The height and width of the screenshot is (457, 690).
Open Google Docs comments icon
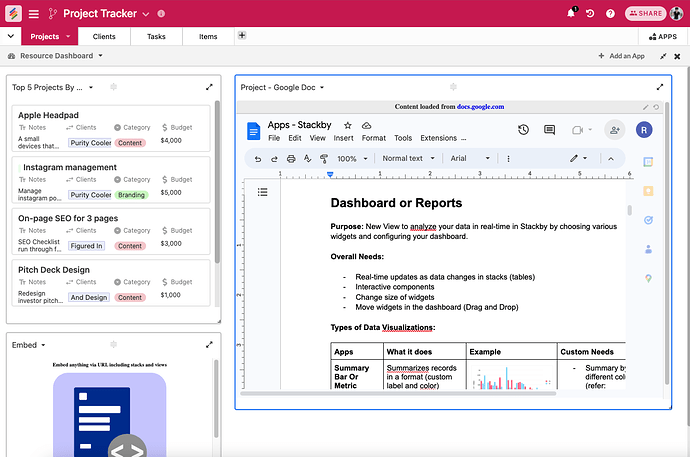coord(549,130)
